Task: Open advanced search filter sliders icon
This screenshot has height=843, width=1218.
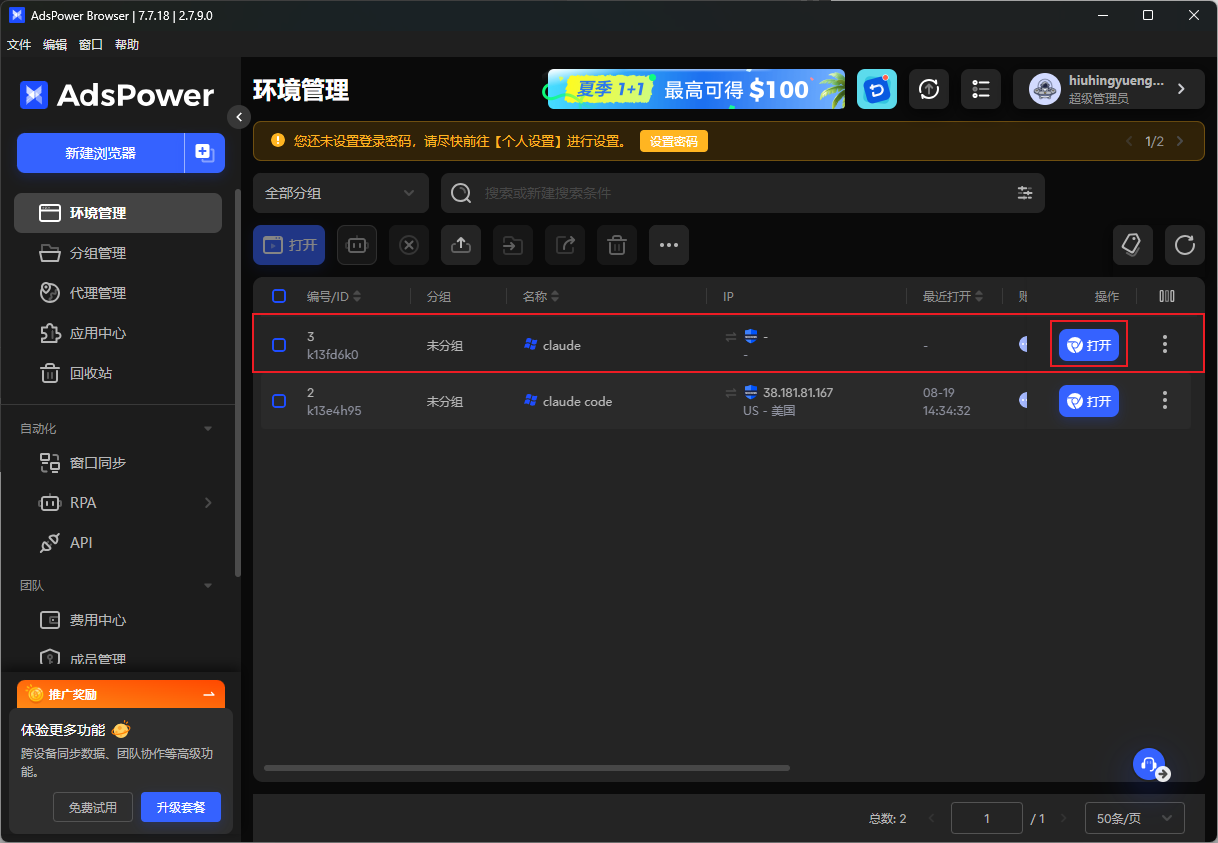Action: tap(1025, 193)
